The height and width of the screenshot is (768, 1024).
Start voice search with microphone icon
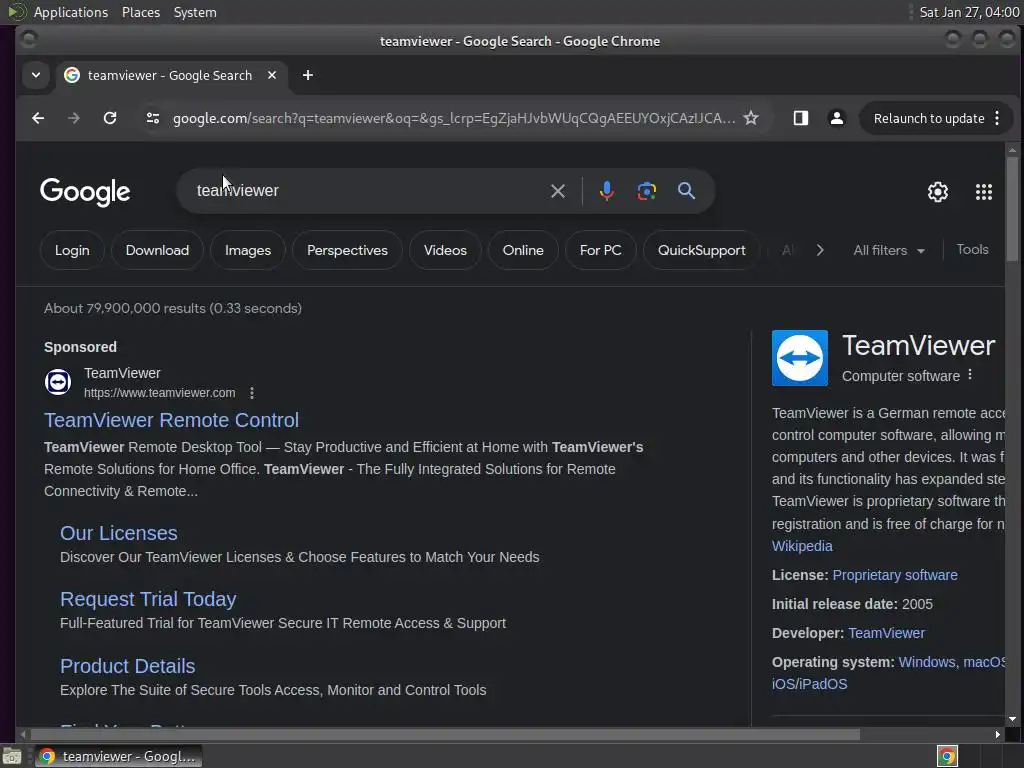tap(607, 191)
